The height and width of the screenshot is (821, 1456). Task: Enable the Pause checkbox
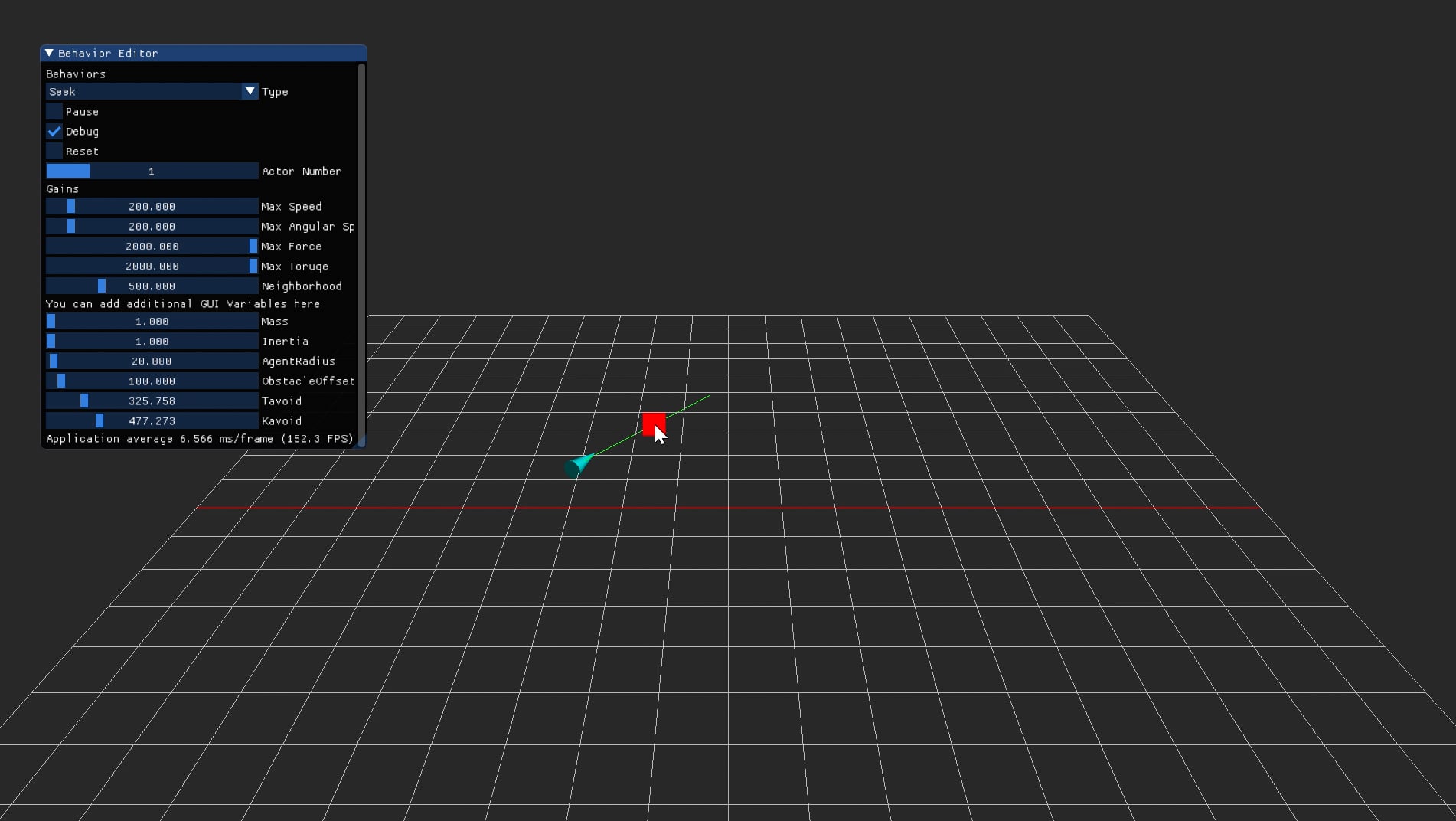(x=54, y=112)
